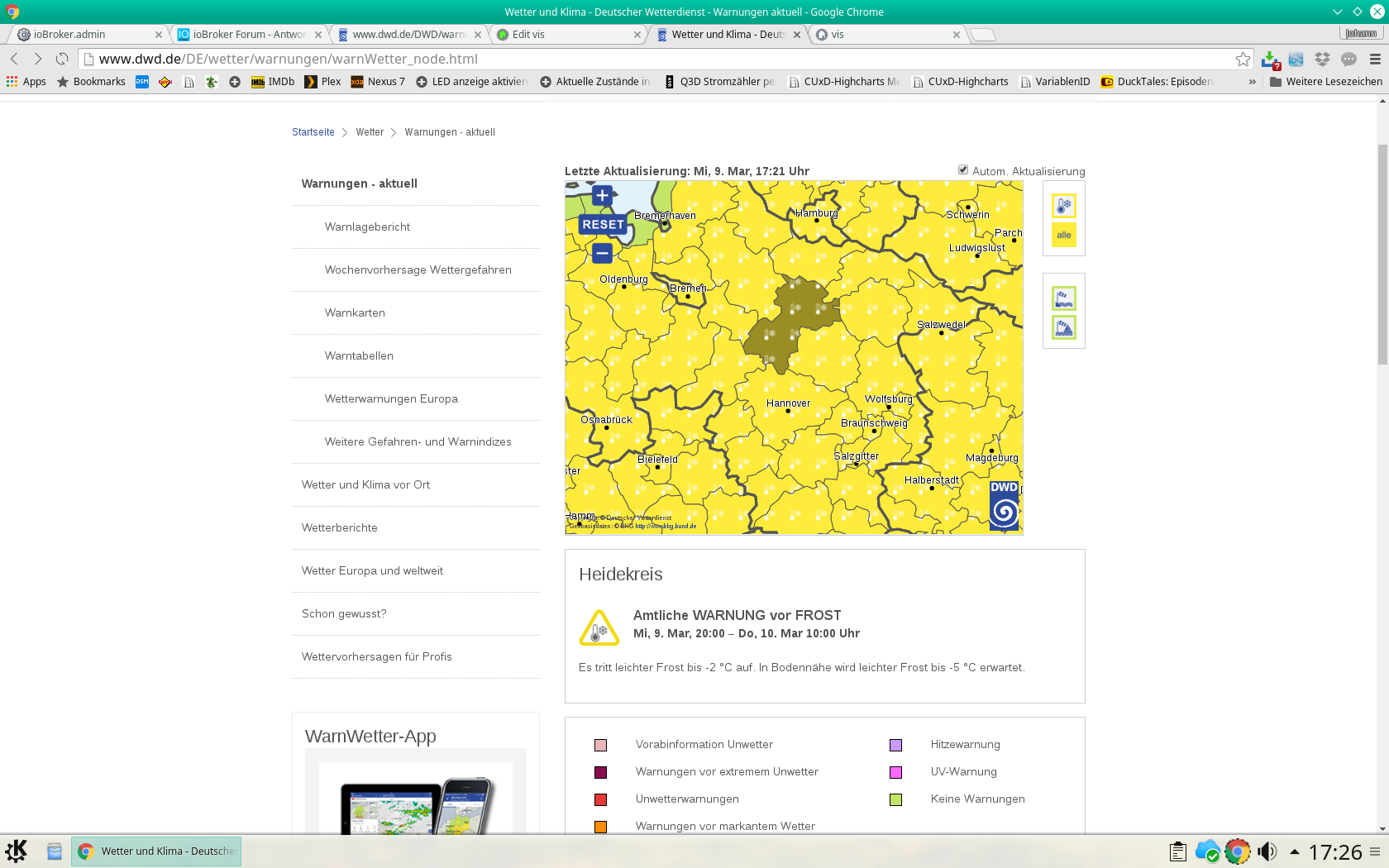Open the volume speaker tray icon
Screen dimensions: 1389x868
1267,851
